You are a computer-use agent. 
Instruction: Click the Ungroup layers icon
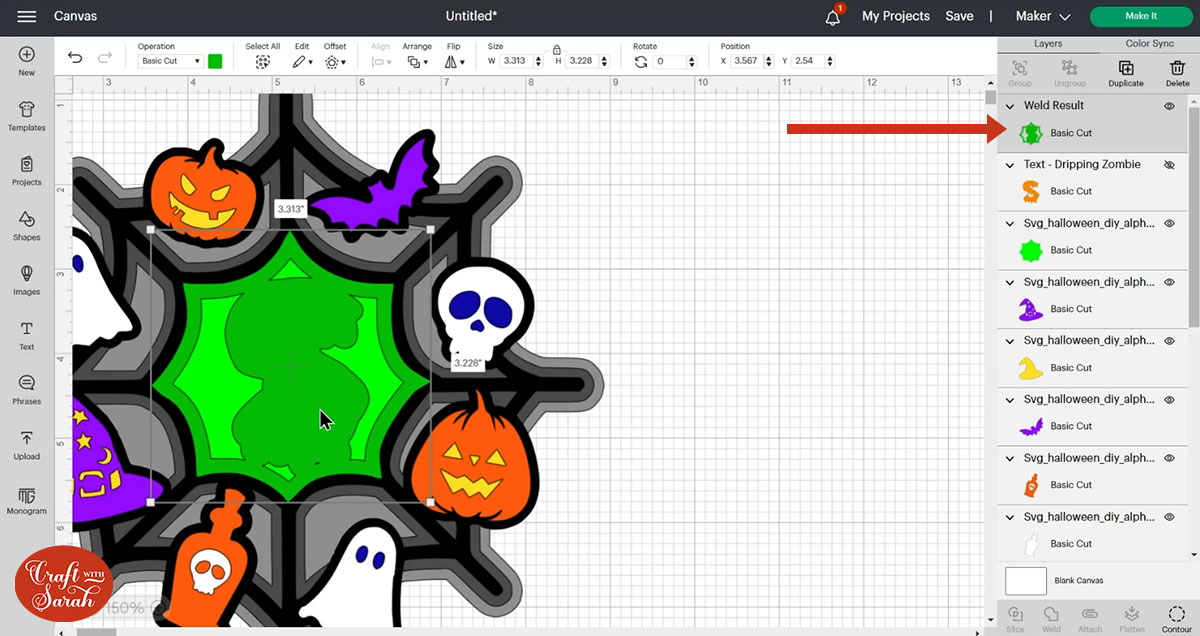(1070, 73)
